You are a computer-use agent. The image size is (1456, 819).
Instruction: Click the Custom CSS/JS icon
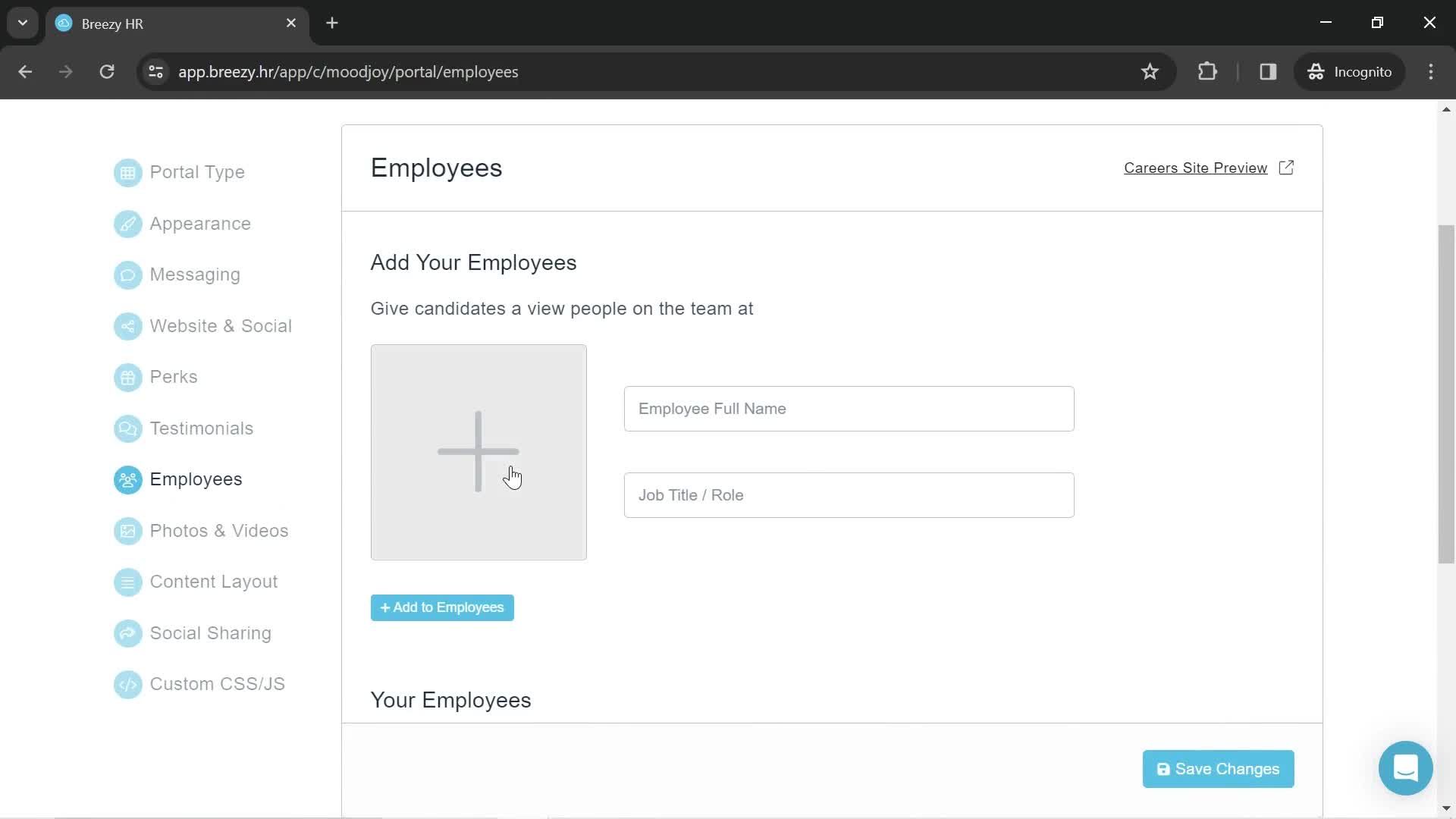pyautogui.click(x=127, y=684)
